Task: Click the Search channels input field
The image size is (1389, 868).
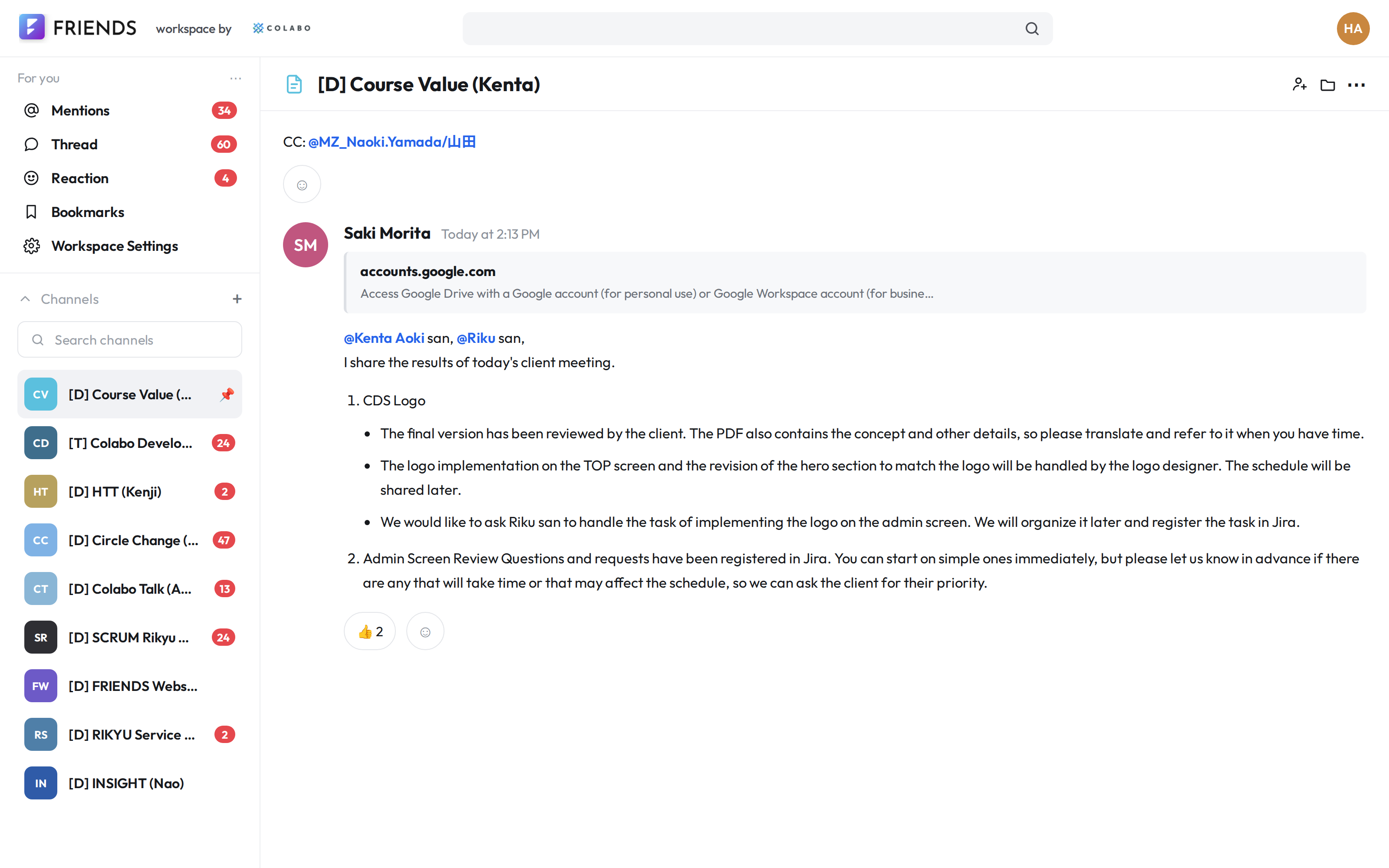Action: tap(130, 340)
